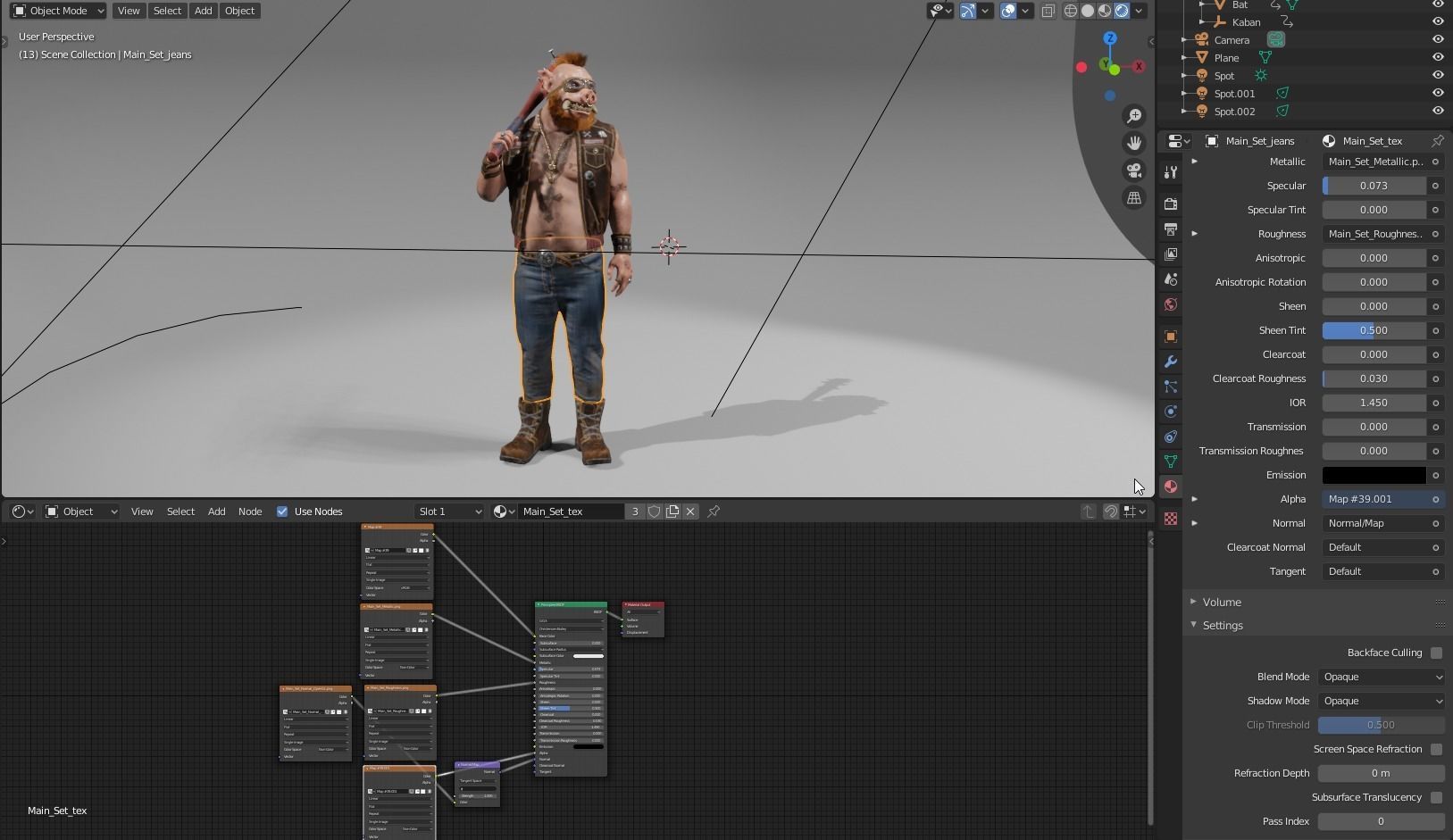1453x840 pixels.
Task: Open the Object Constraints properties tab
Action: (1171, 437)
